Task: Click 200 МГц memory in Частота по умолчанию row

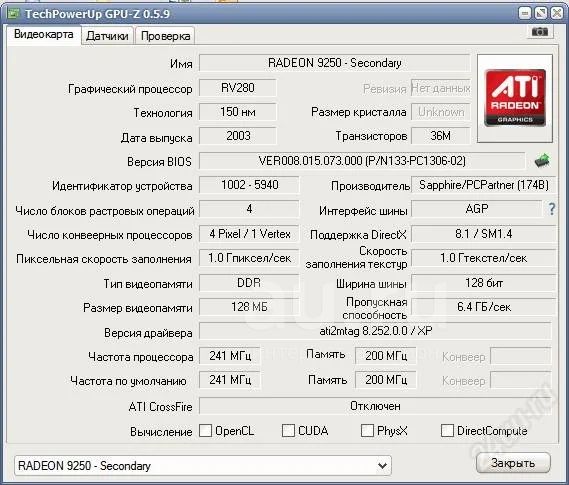Action: (x=386, y=380)
